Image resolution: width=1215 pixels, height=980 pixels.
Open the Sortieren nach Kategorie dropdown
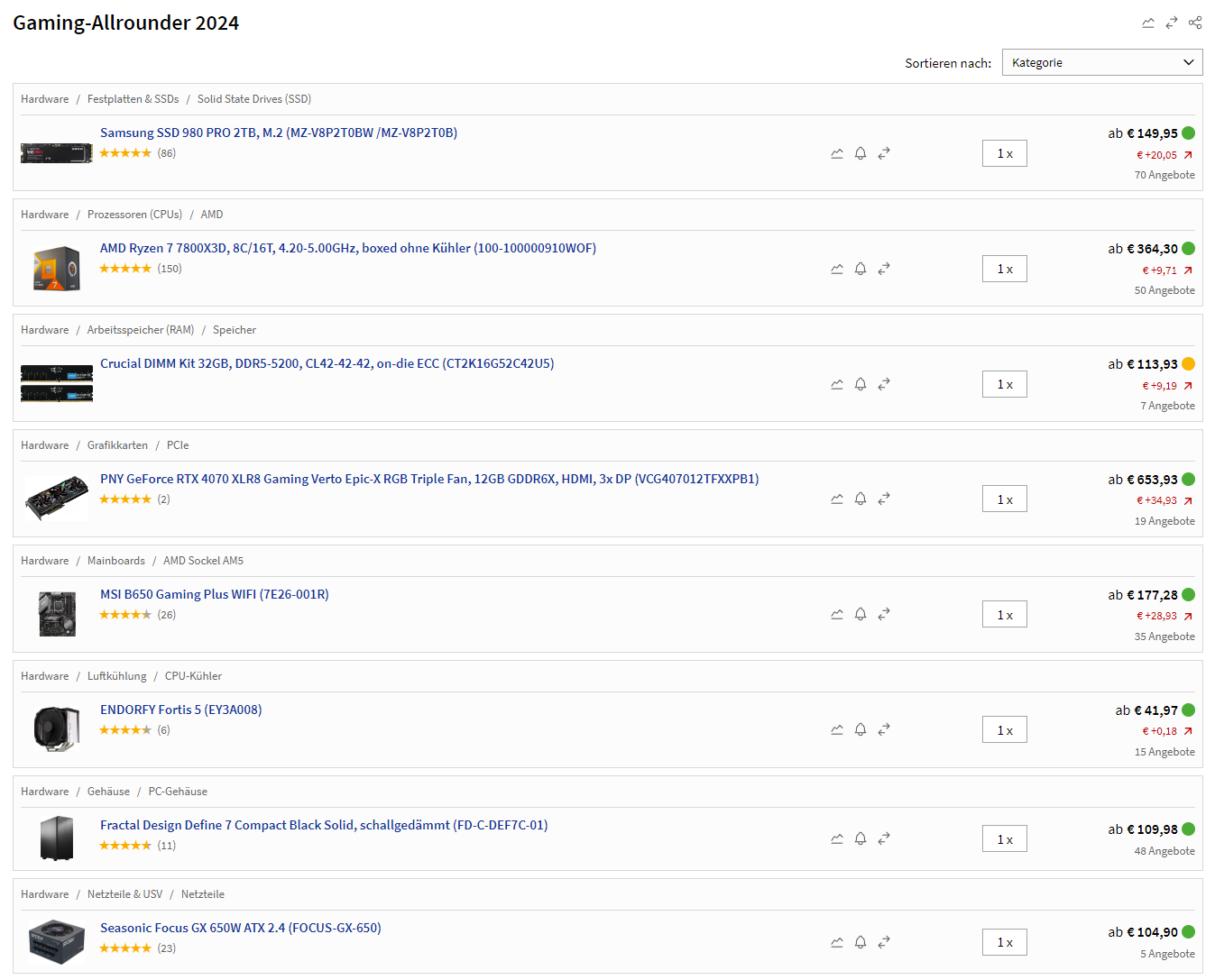(x=1102, y=62)
